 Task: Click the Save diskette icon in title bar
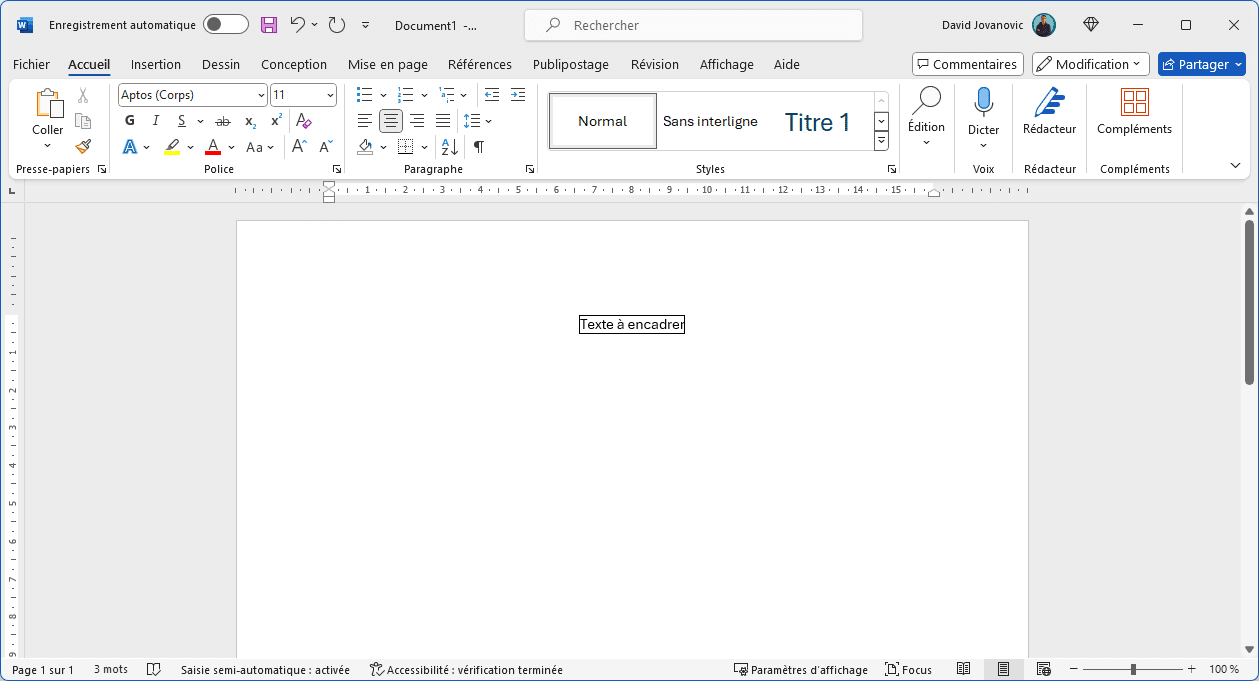269,25
